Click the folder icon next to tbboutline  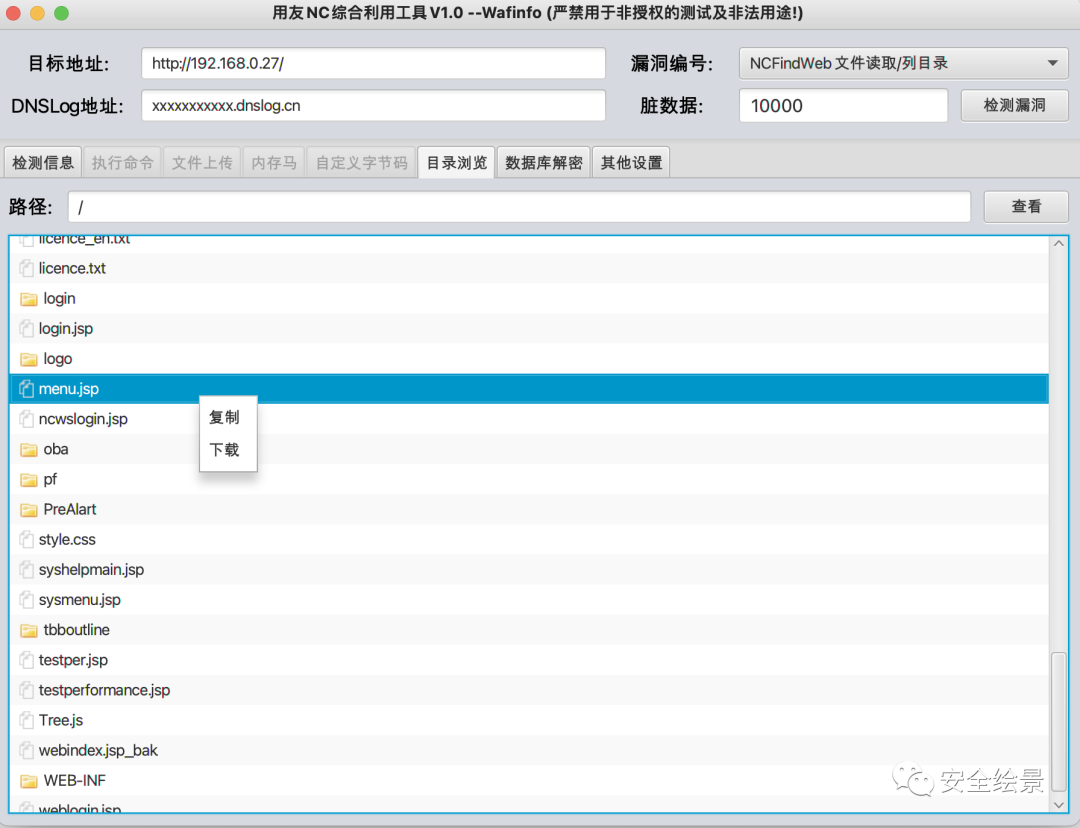pos(29,630)
